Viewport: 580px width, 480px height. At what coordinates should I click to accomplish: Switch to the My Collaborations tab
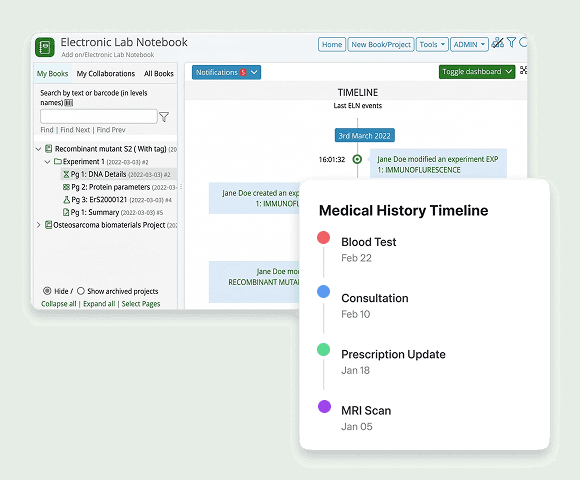coord(106,74)
